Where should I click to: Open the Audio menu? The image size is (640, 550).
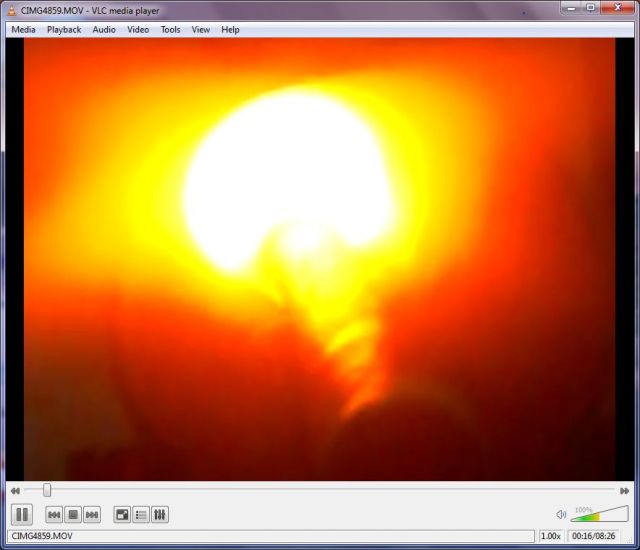104,29
